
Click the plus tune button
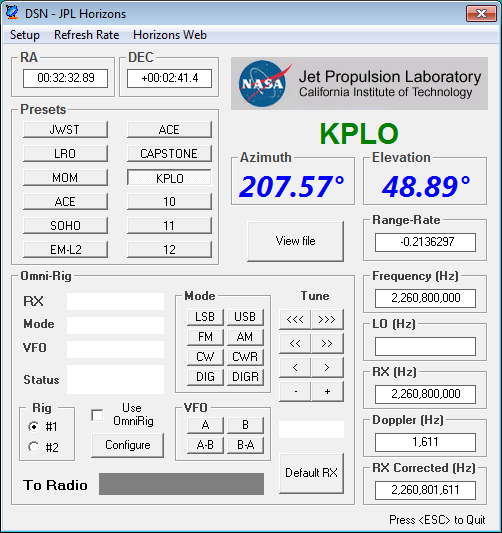pos(327,392)
